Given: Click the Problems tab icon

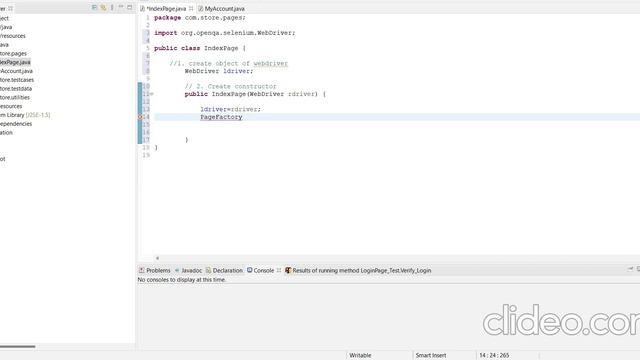Looking at the screenshot, I should tap(142, 270).
